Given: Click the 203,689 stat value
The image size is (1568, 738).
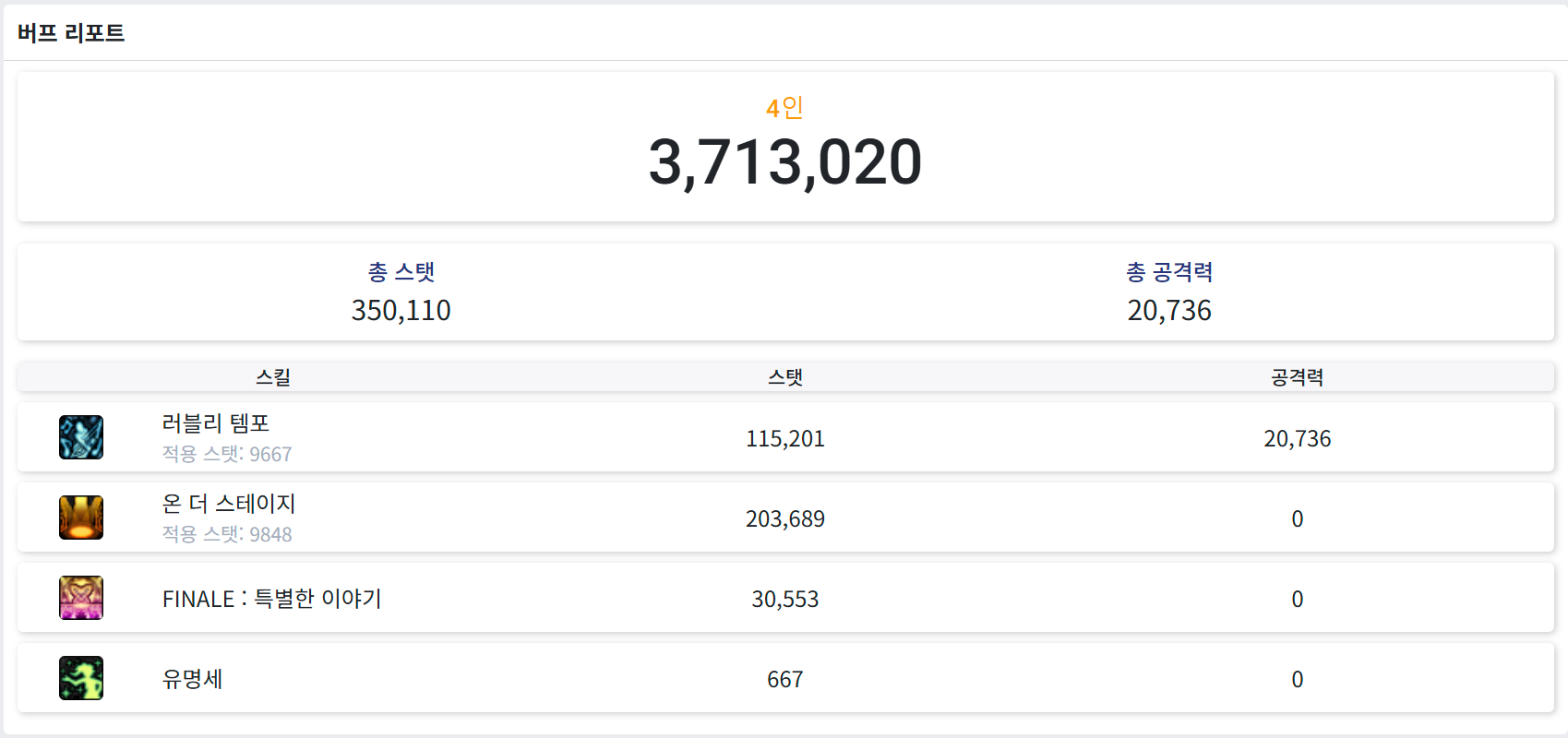Looking at the screenshot, I should click(785, 519).
